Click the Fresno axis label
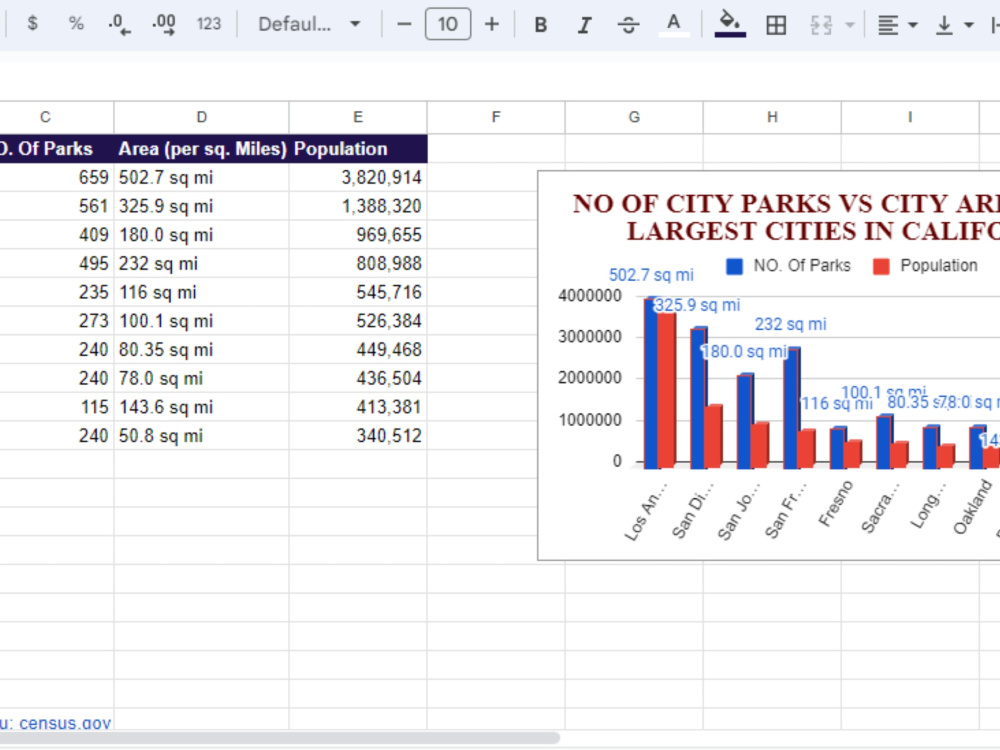The height and width of the screenshot is (750, 1000). pos(835,504)
